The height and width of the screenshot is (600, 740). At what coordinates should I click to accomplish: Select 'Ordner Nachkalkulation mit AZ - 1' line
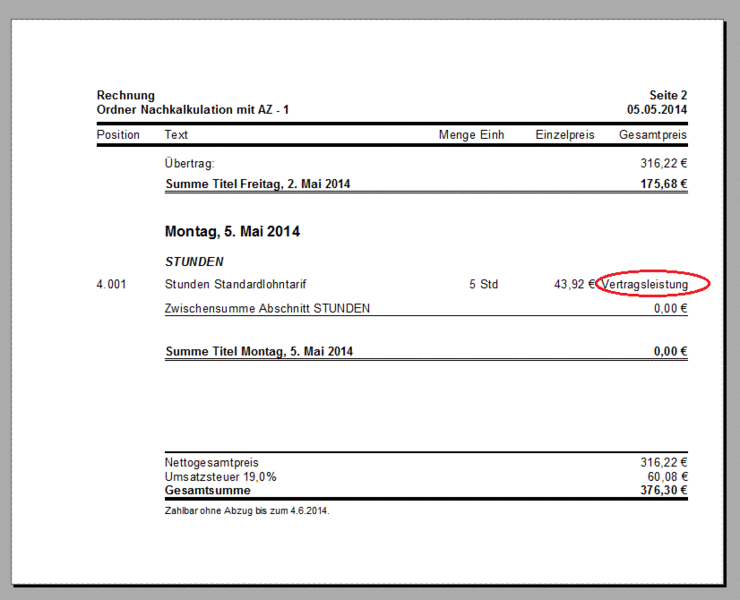(x=193, y=110)
